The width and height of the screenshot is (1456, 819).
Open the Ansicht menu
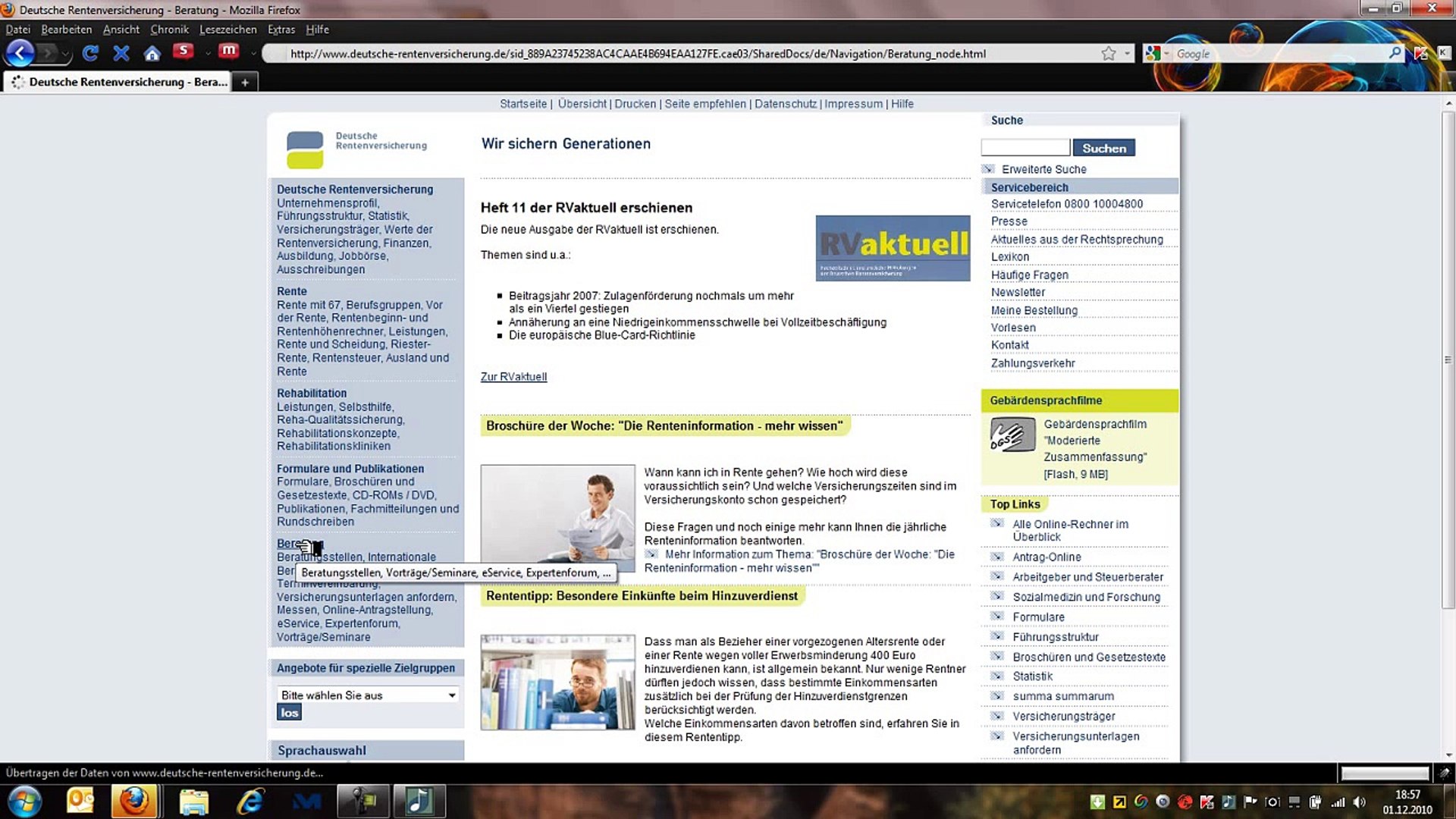[x=121, y=30]
